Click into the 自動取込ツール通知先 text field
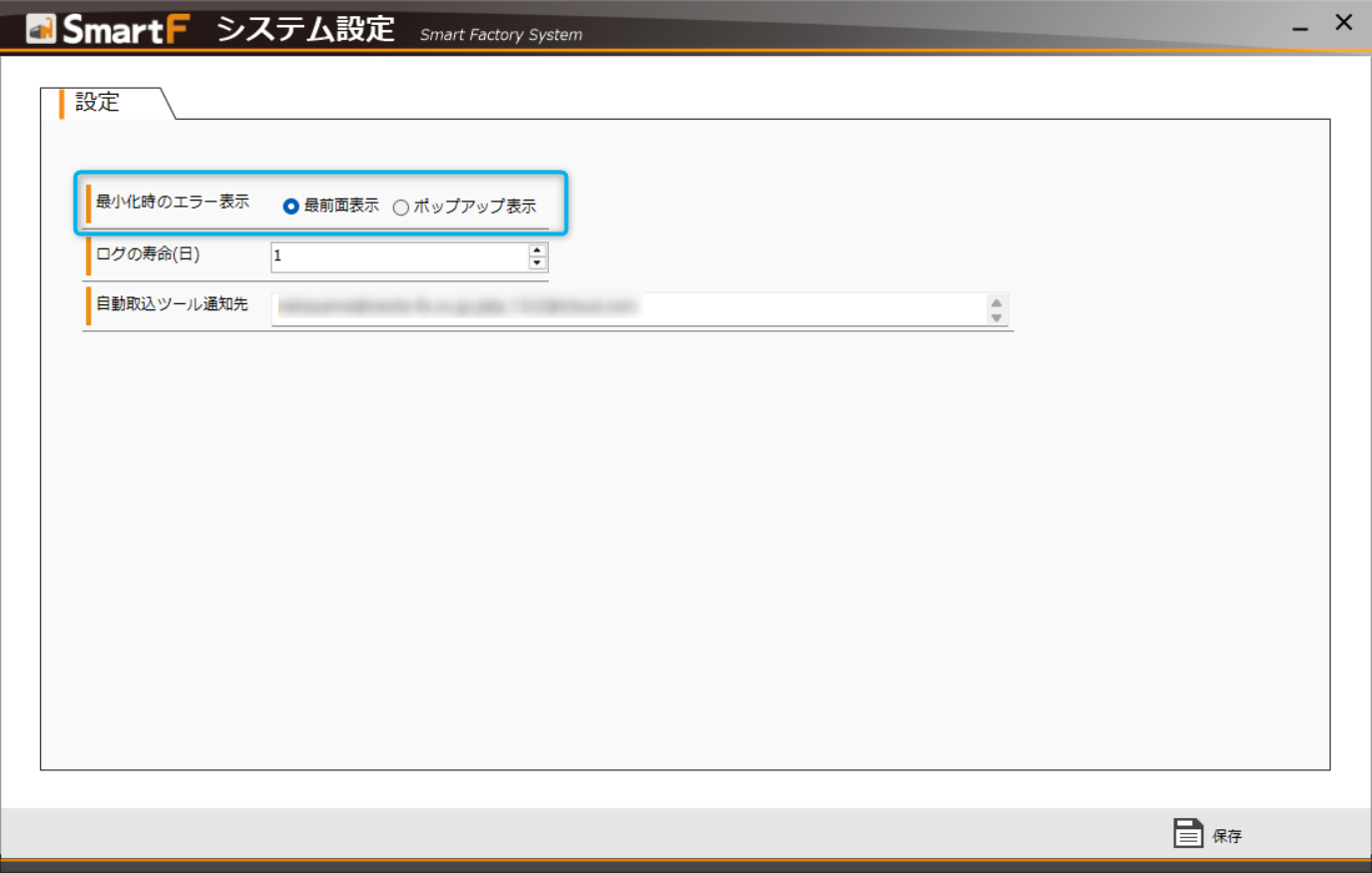 629,308
